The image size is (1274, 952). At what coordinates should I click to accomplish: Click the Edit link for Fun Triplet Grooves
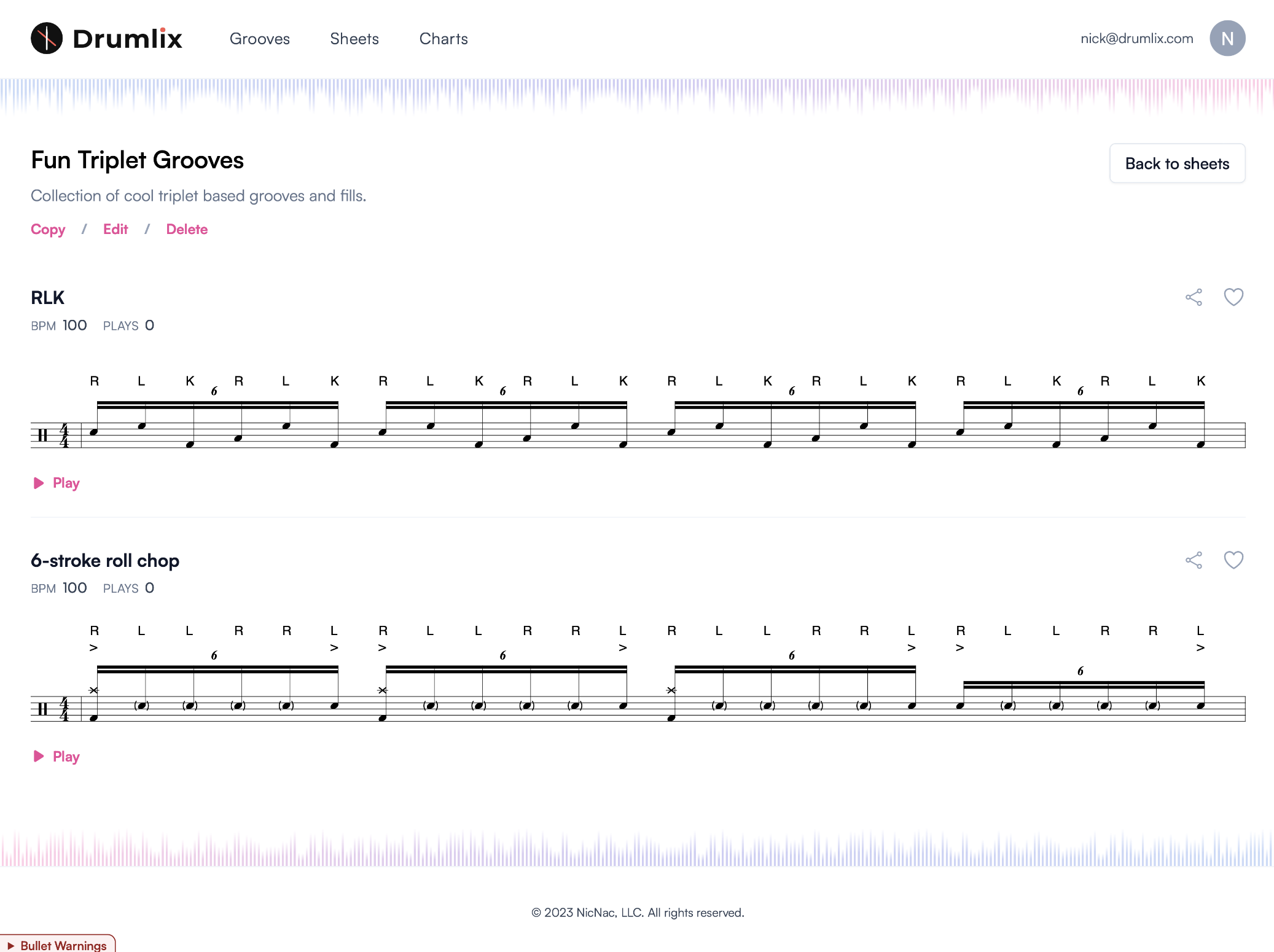pyautogui.click(x=115, y=230)
